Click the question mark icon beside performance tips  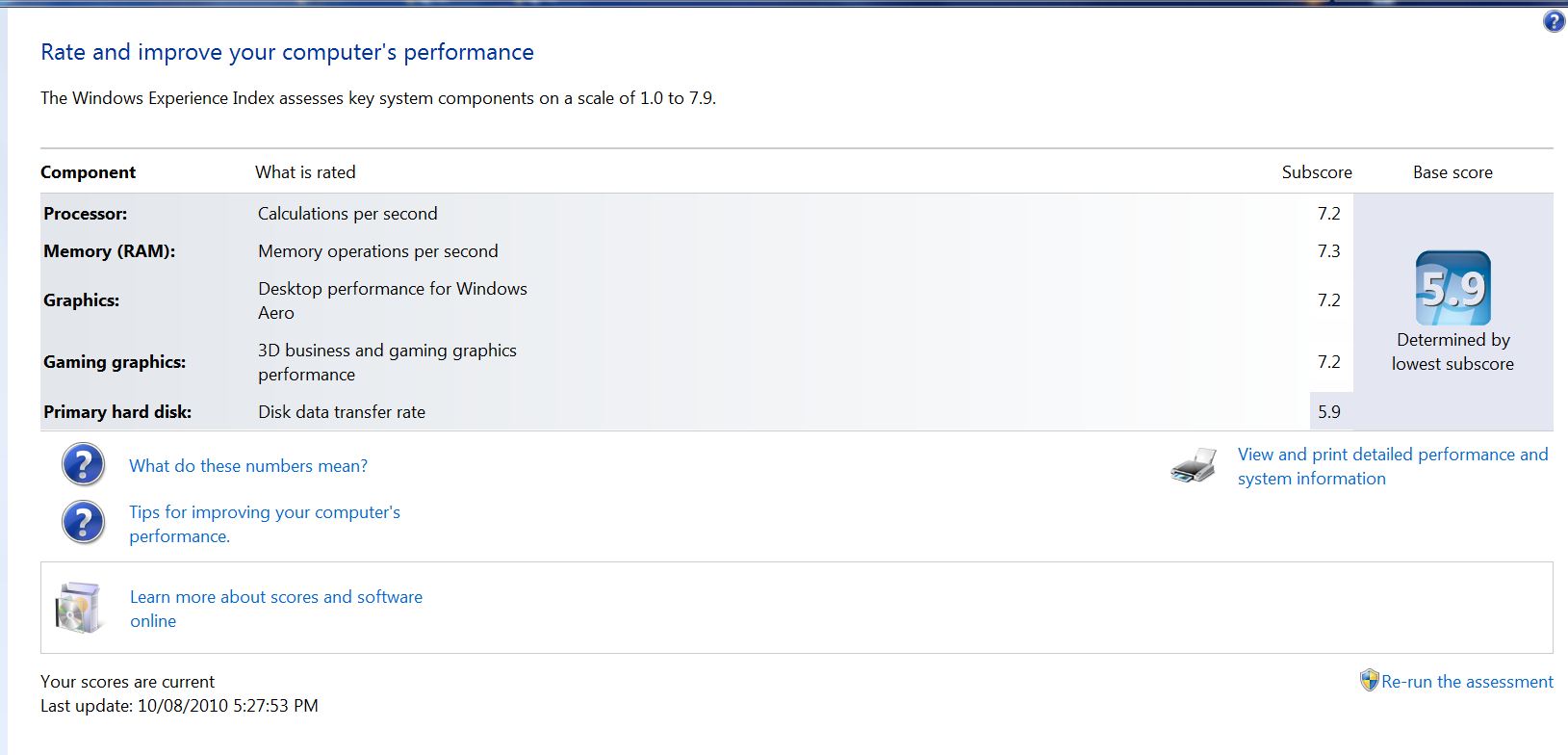84,523
